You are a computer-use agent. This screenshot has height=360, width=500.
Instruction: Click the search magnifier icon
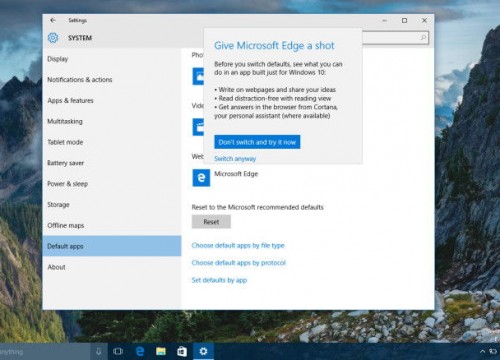click(x=423, y=37)
